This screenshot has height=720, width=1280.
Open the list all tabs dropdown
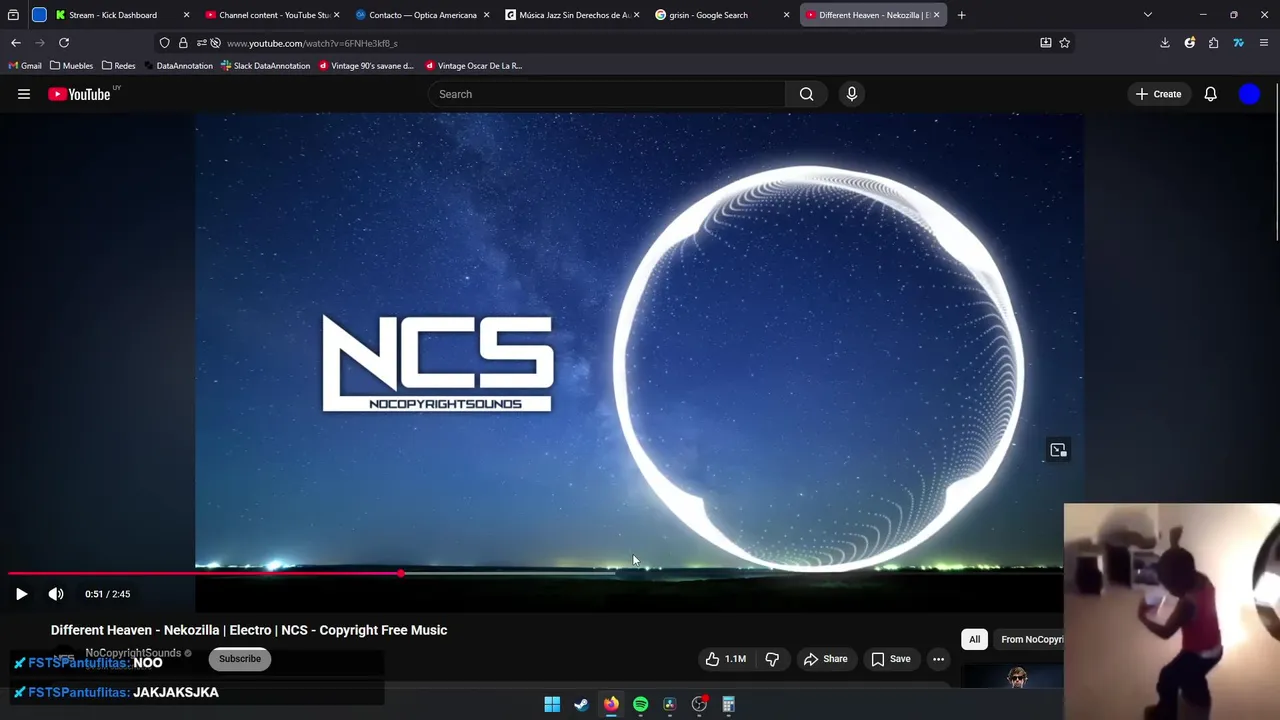[x=1147, y=15]
